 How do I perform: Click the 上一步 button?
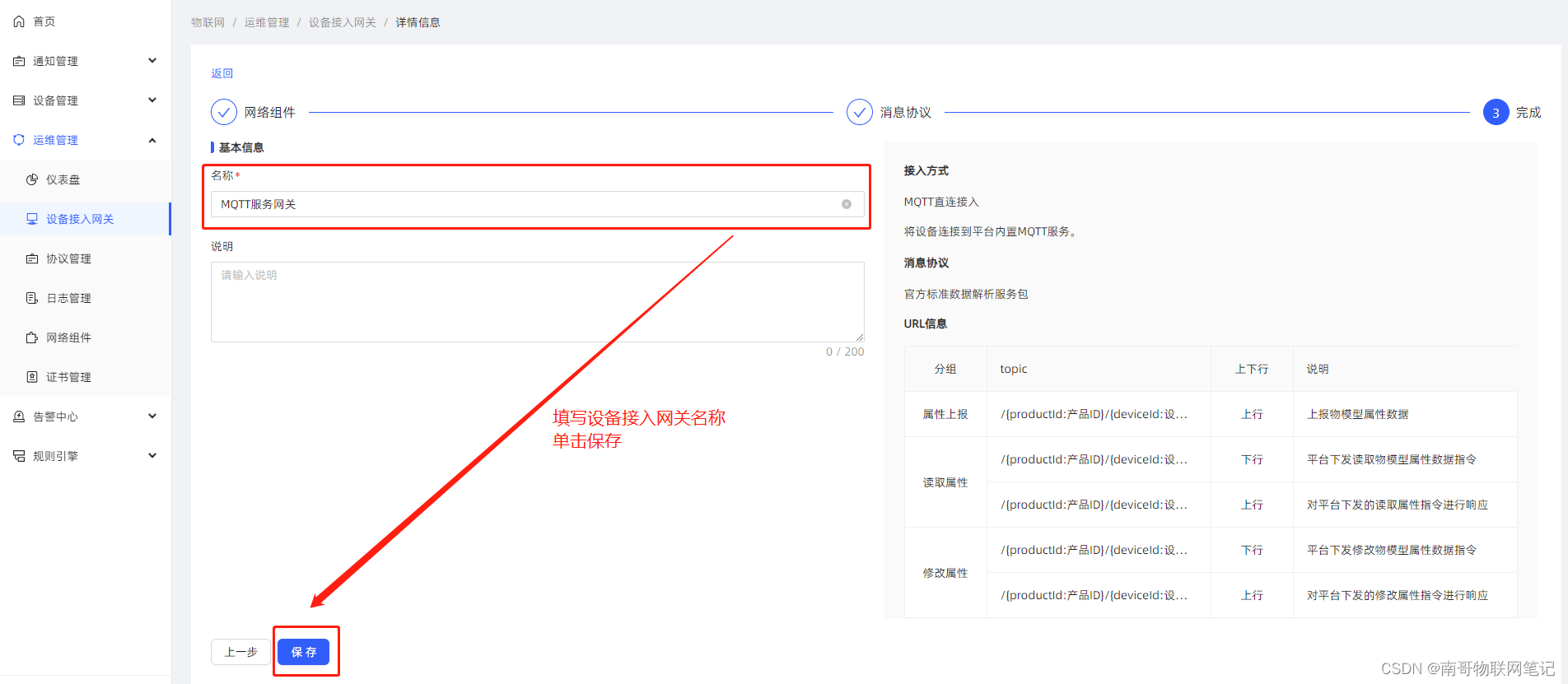coord(240,652)
